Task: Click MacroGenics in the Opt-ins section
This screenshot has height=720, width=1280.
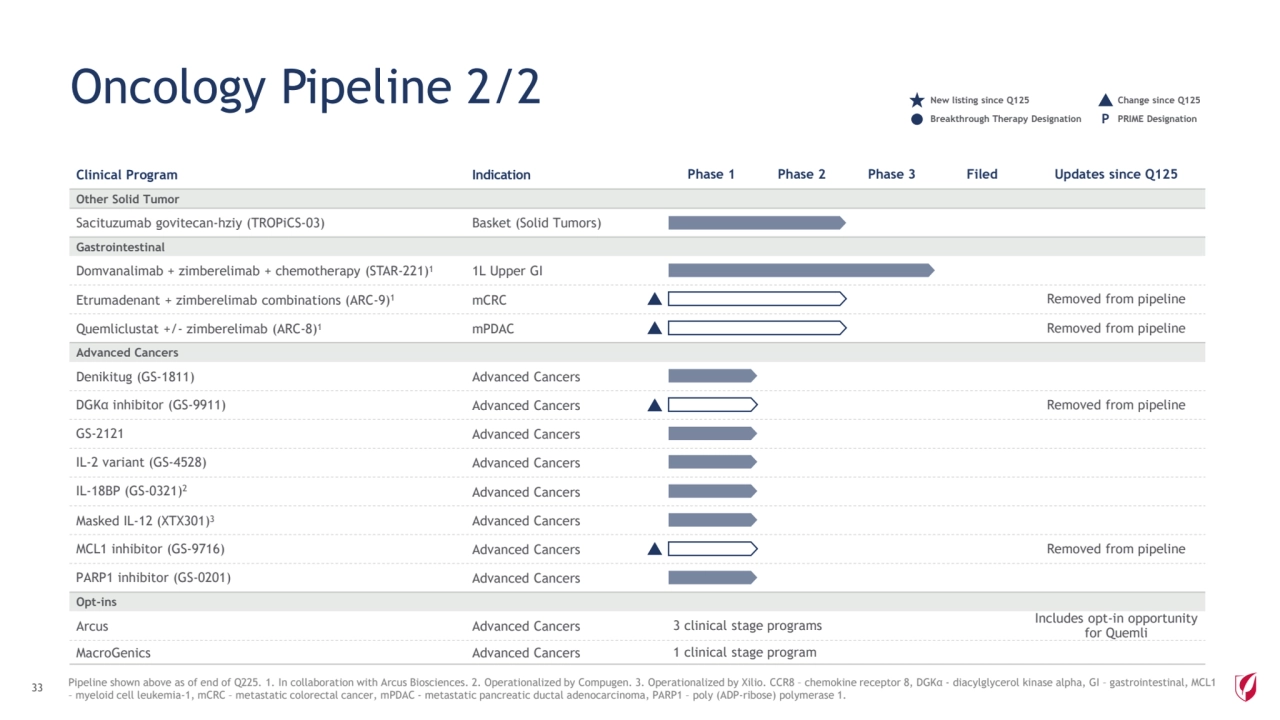Action: [x=113, y=653]
